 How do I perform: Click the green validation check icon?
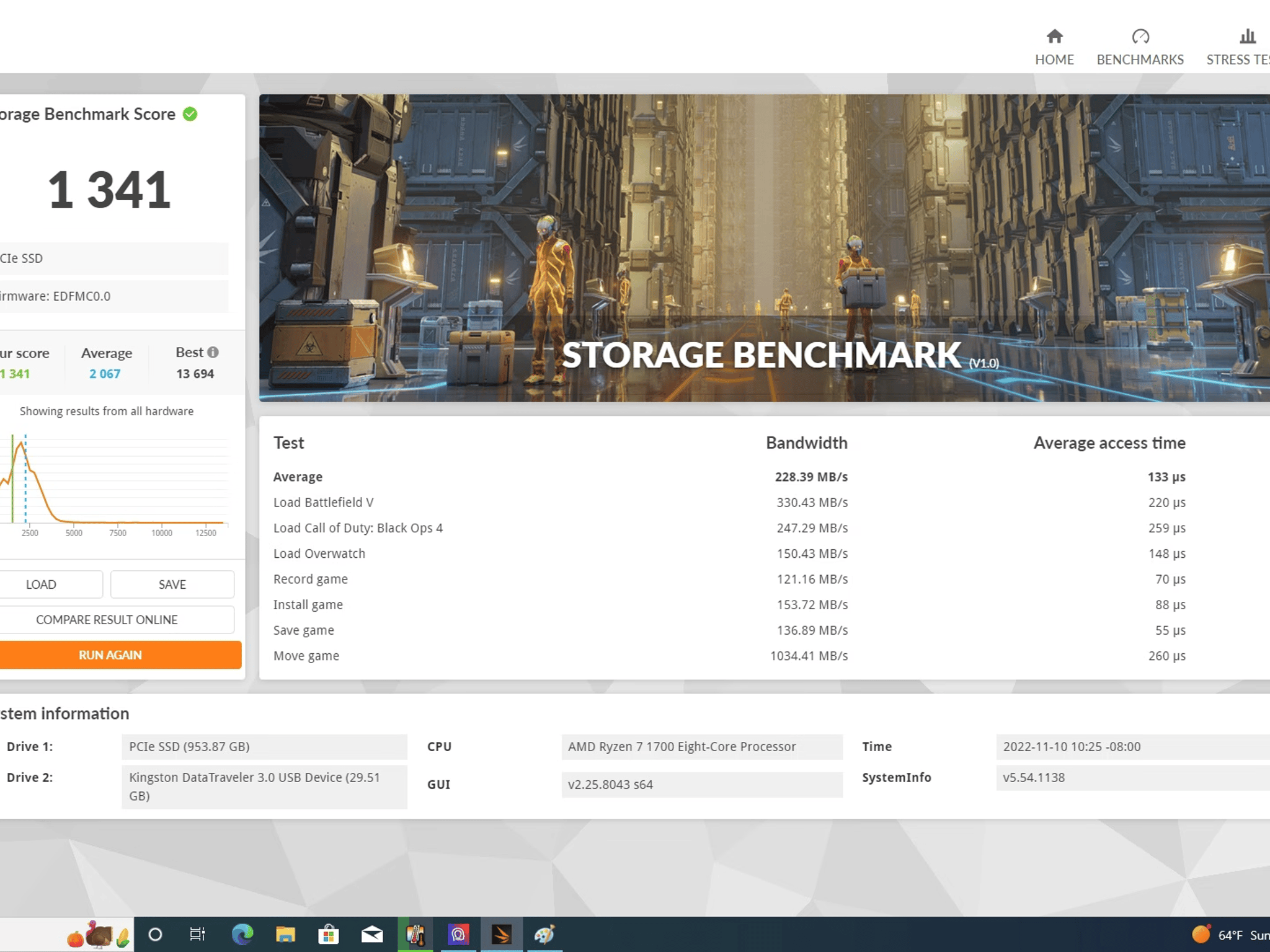point(190,114)
